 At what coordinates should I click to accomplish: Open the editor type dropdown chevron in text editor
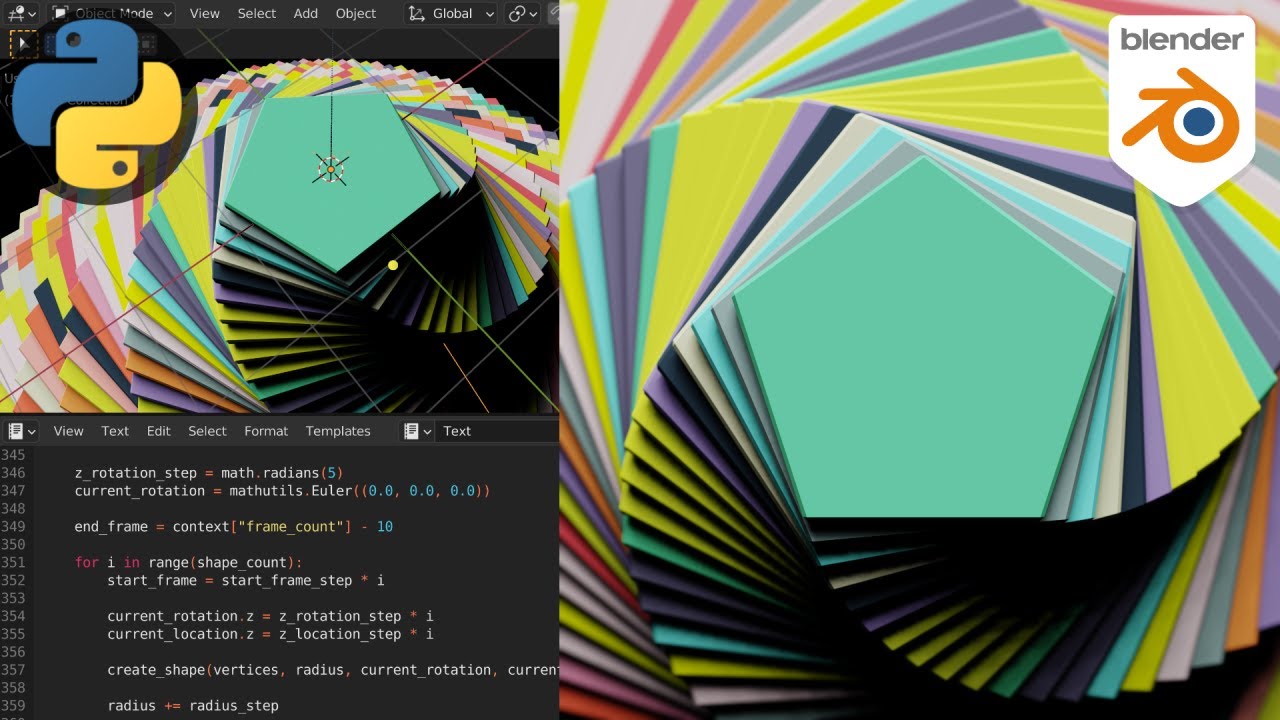30,430
